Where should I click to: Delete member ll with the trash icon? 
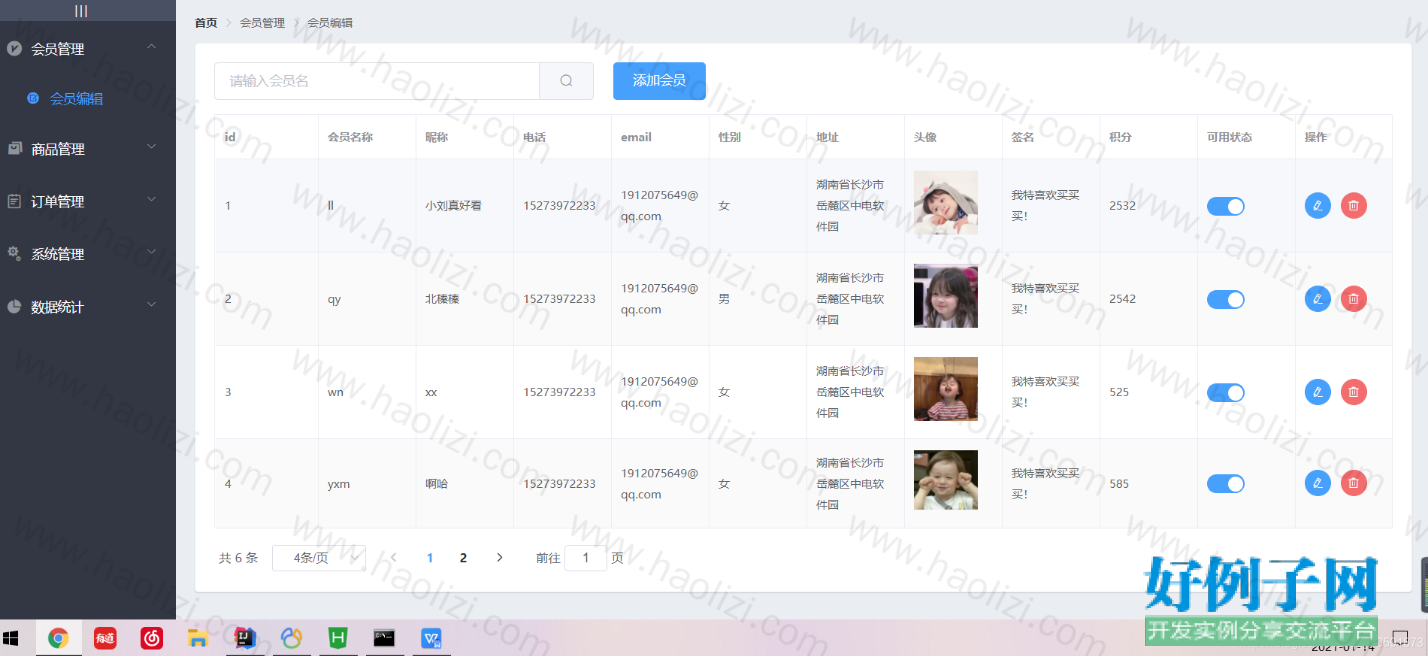(x=1354, y=206)
